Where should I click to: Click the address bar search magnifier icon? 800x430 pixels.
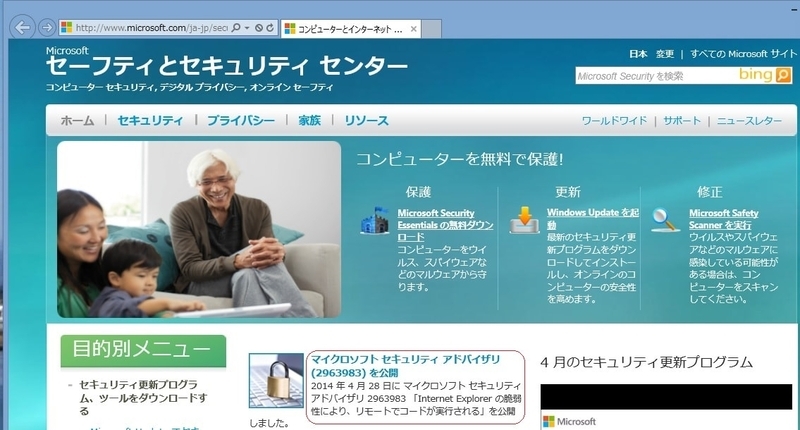[236, 28]
